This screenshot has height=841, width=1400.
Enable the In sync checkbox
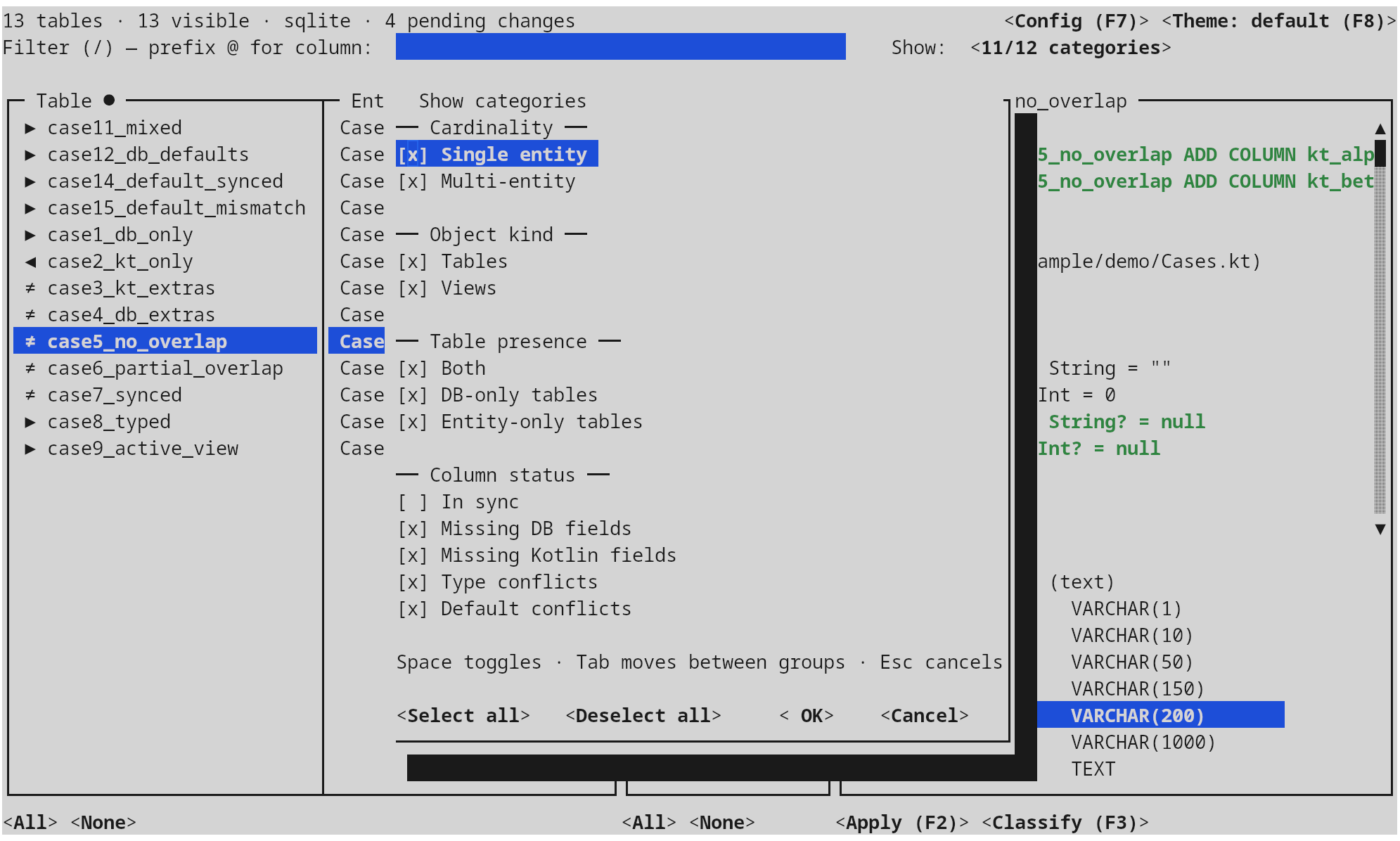click(413, 502)
